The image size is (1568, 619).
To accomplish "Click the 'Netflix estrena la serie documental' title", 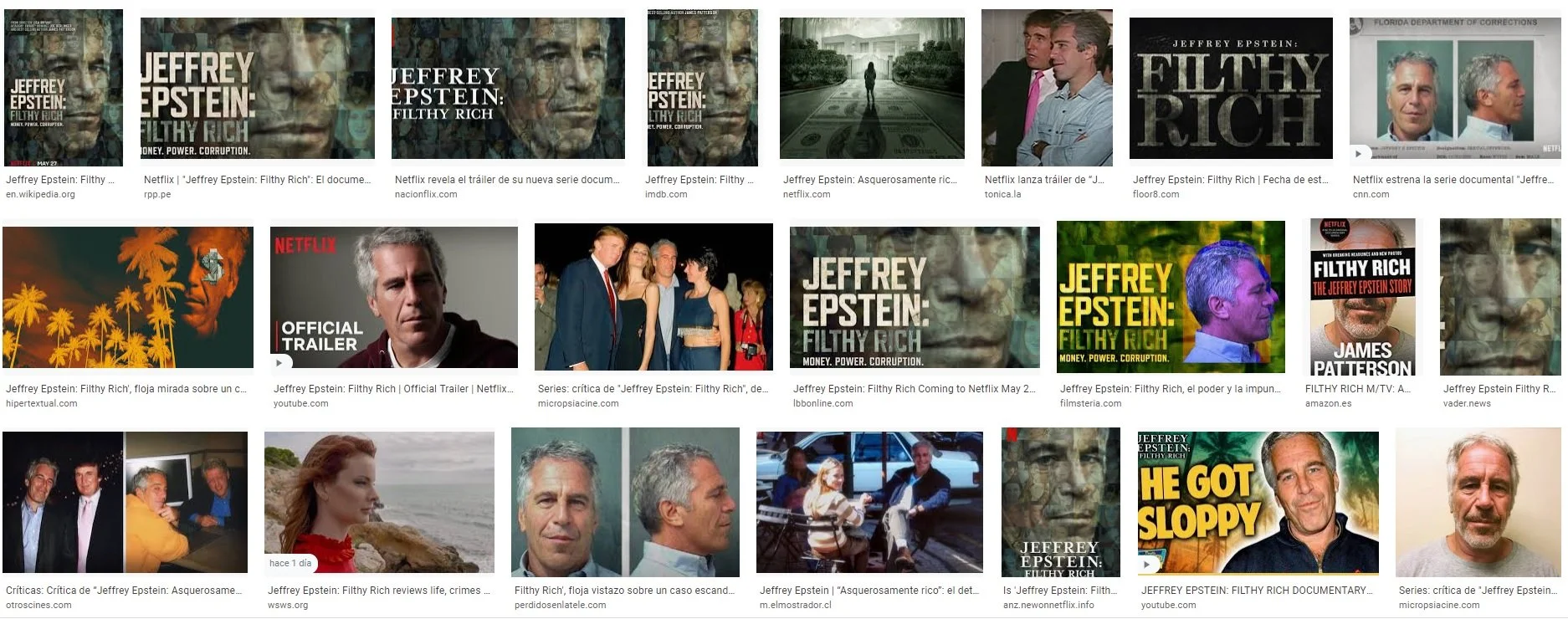I will pos(1453,180).
